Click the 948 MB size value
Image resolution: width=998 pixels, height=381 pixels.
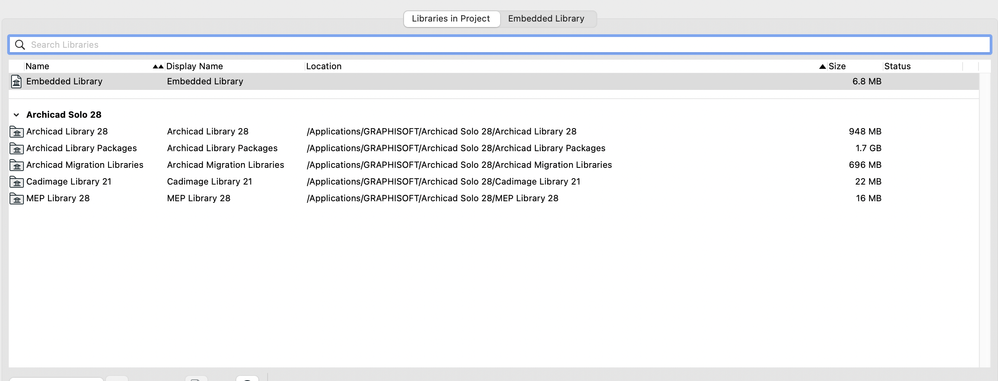click(x=865, y=132)
